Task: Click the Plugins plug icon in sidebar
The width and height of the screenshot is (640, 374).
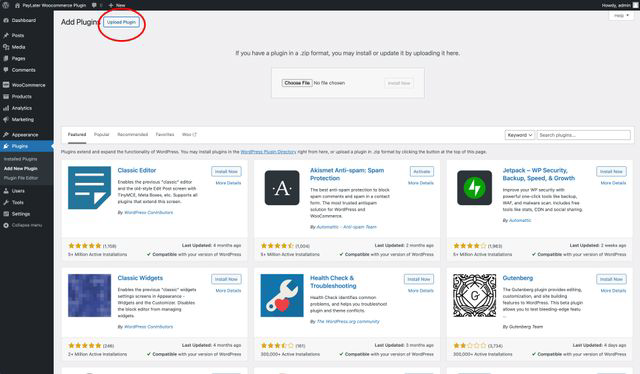Action: click(x=6, y=146)
